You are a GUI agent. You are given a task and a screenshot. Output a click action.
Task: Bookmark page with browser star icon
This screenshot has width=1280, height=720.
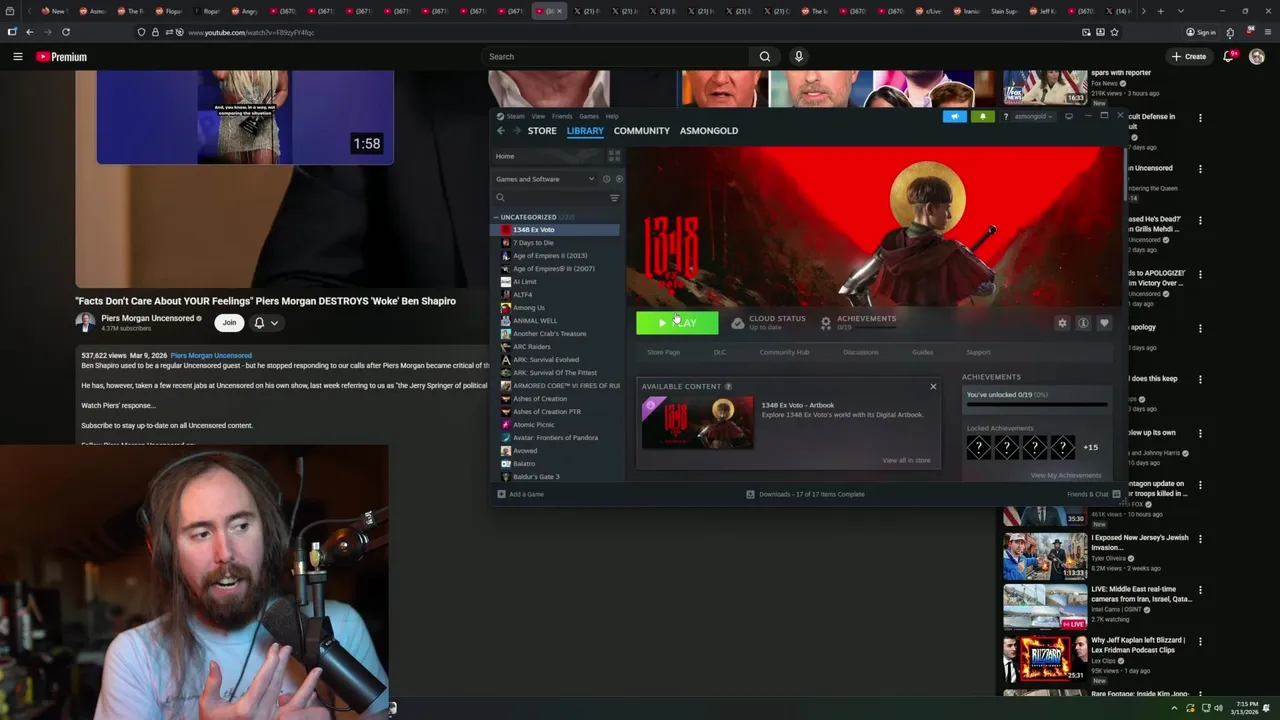[1114, 32]
